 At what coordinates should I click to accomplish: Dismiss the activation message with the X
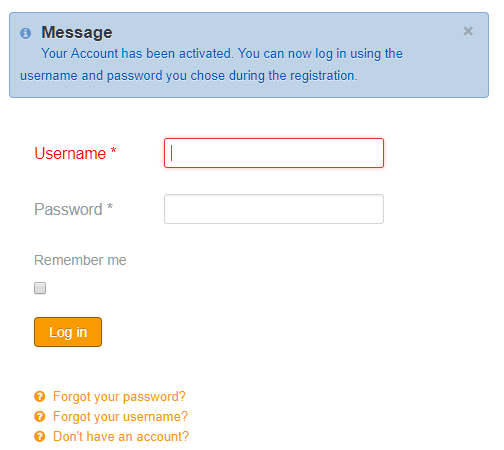[468, 31]
